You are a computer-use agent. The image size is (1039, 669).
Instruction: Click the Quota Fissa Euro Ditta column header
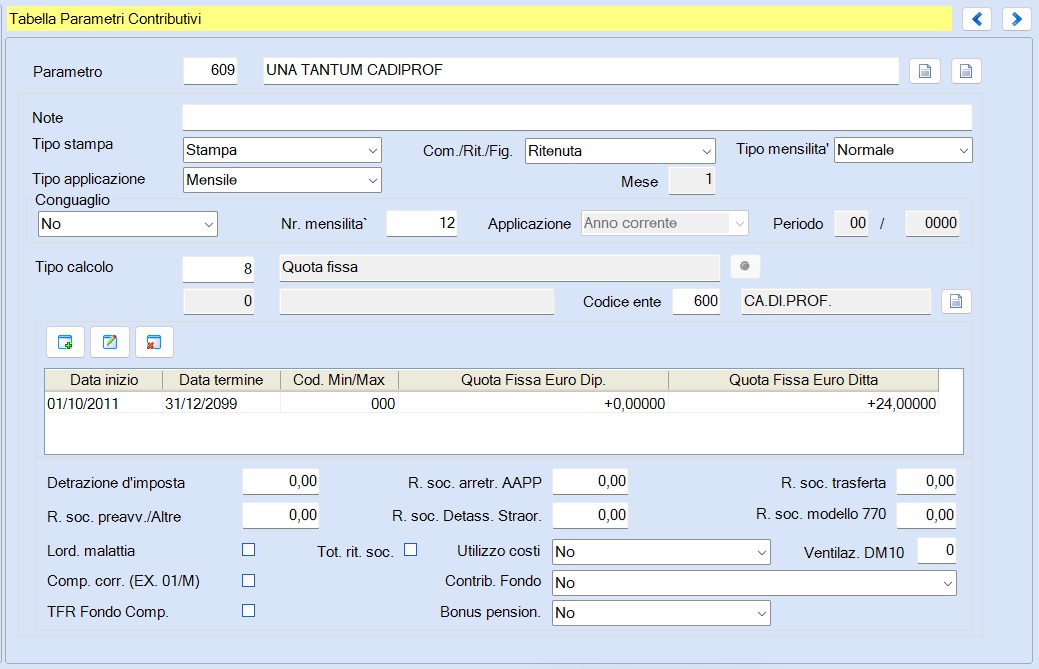pyautogui.click(x=804, y=380)
